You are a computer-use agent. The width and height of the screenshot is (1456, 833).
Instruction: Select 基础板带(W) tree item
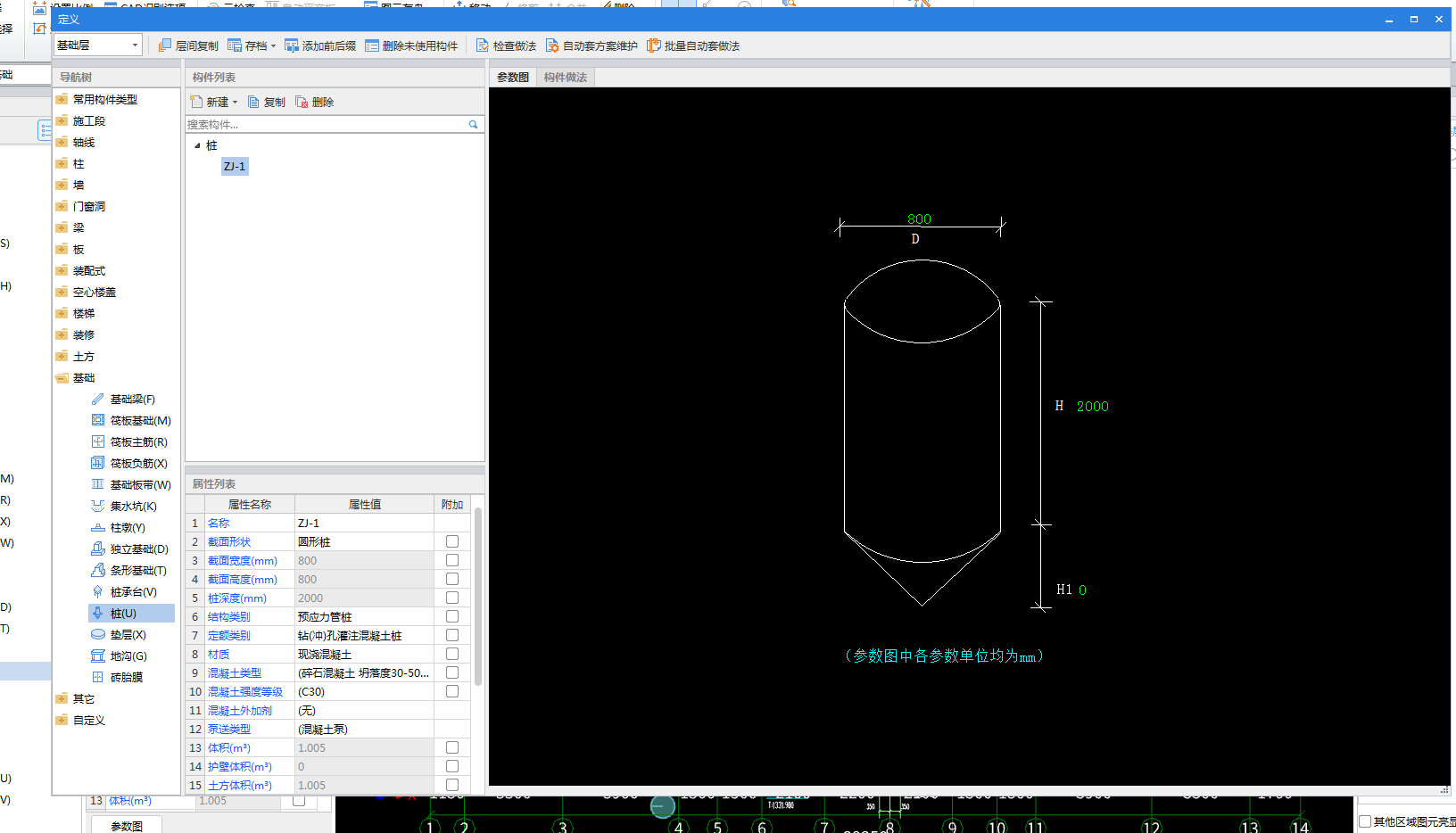[x=131, y=485]
